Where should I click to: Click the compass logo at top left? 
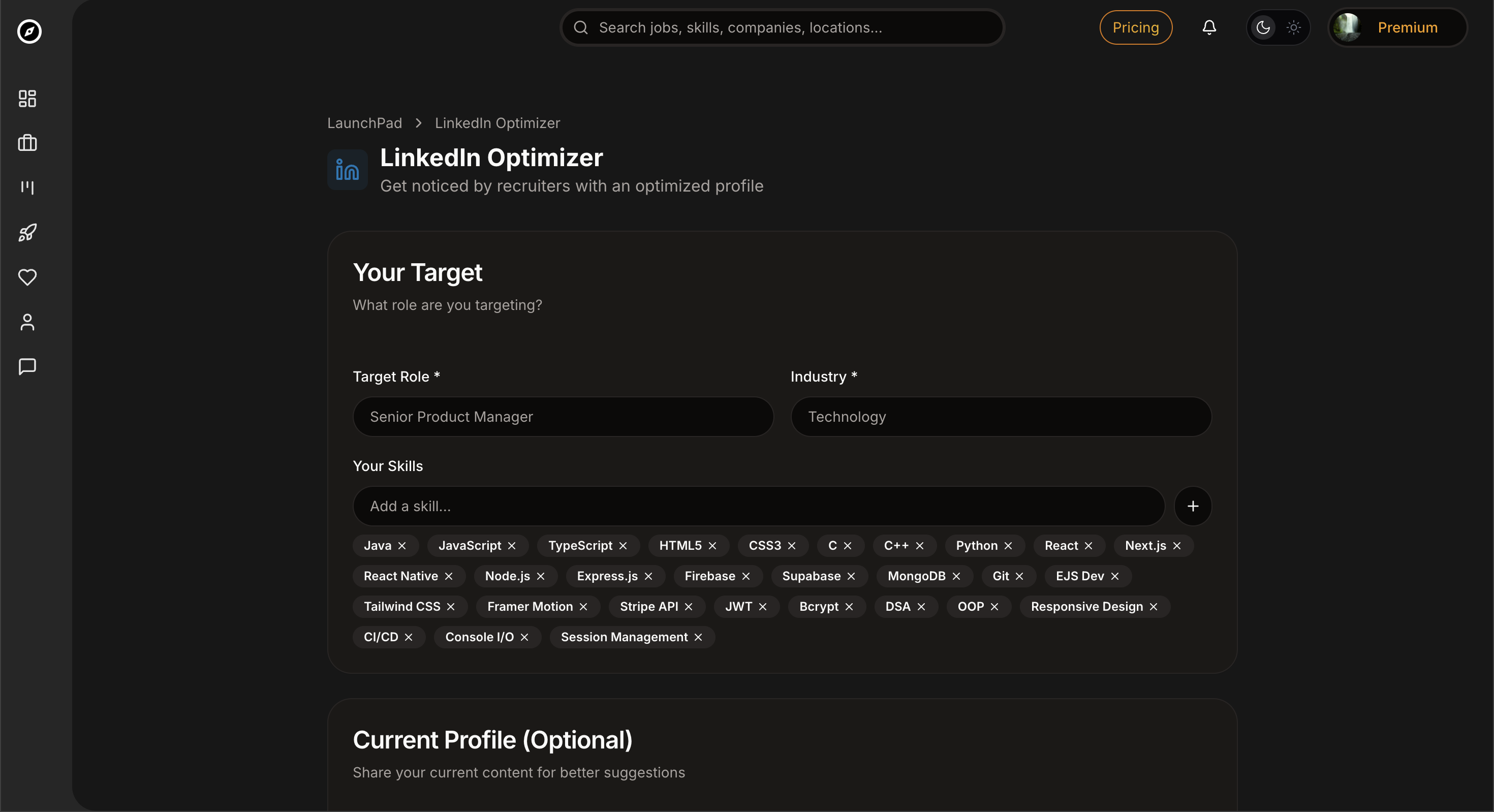pyautogui.click(x=29, y=32)
